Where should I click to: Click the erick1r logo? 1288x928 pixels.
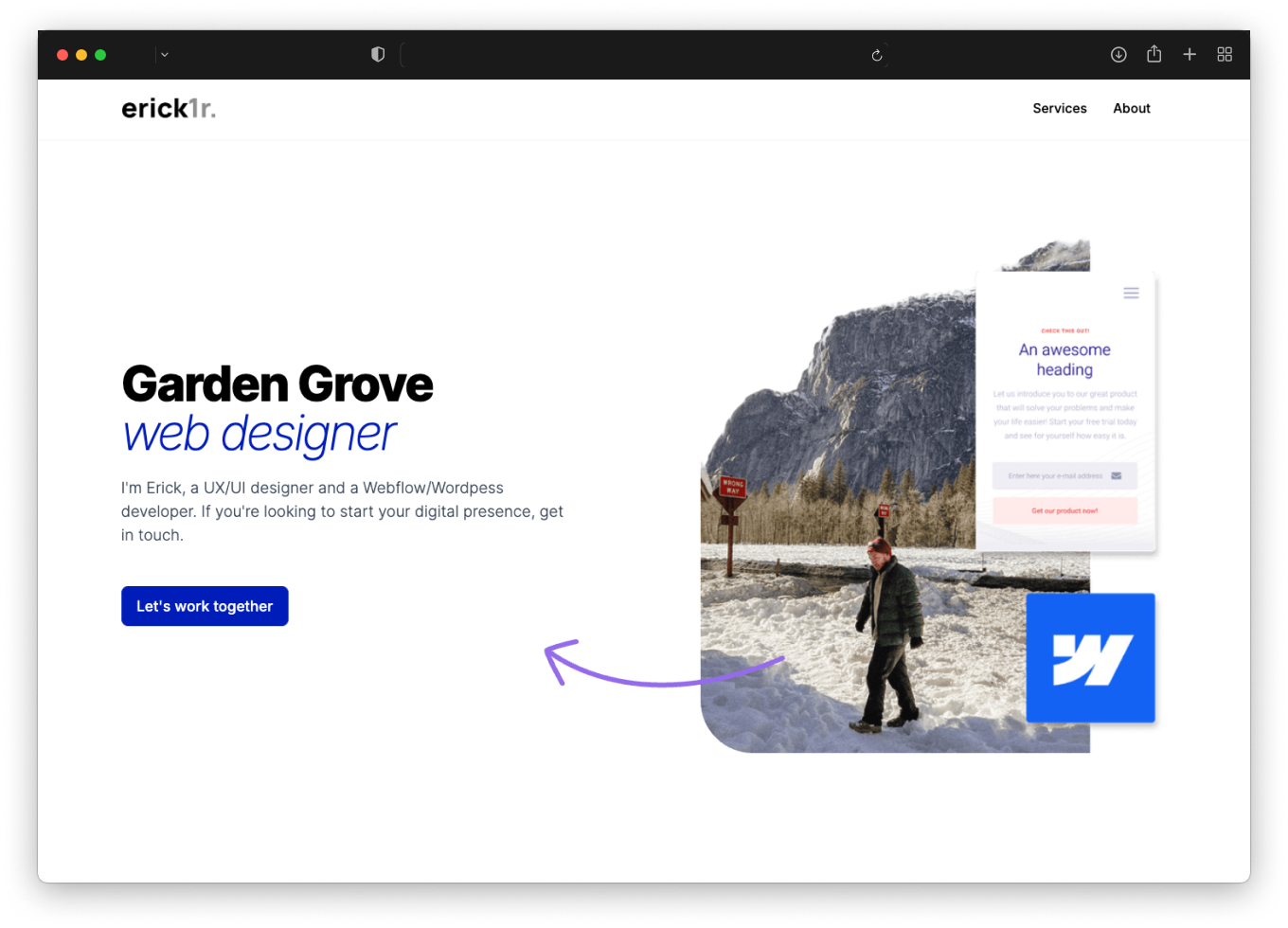169,109
